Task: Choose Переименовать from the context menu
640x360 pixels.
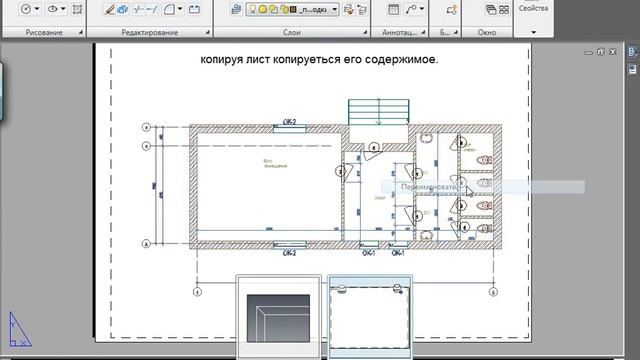Action: pyautogui.click(x=483, y=187)
